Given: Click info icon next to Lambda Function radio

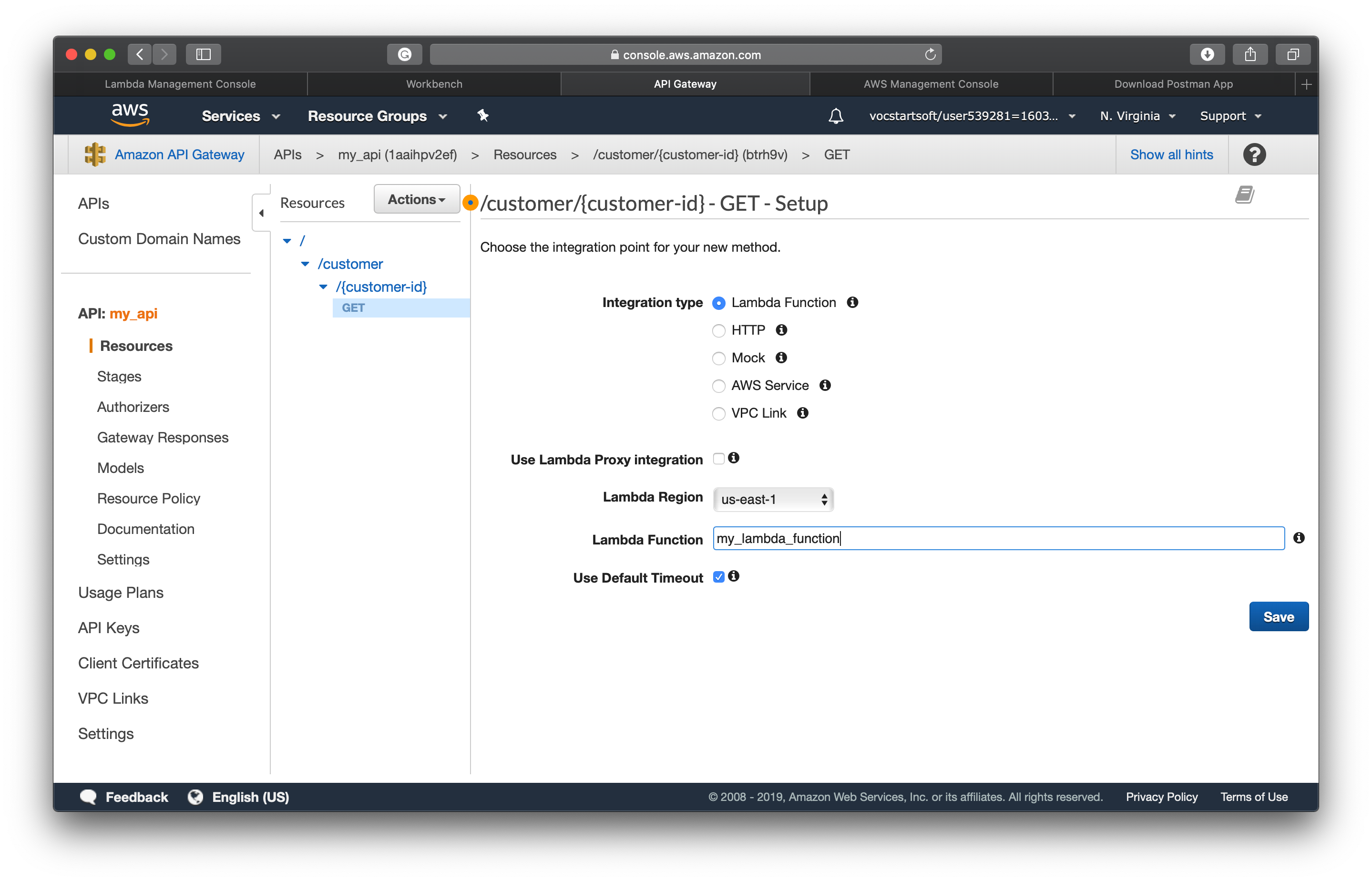Looking at the screenshot, I should coord(852,302).
